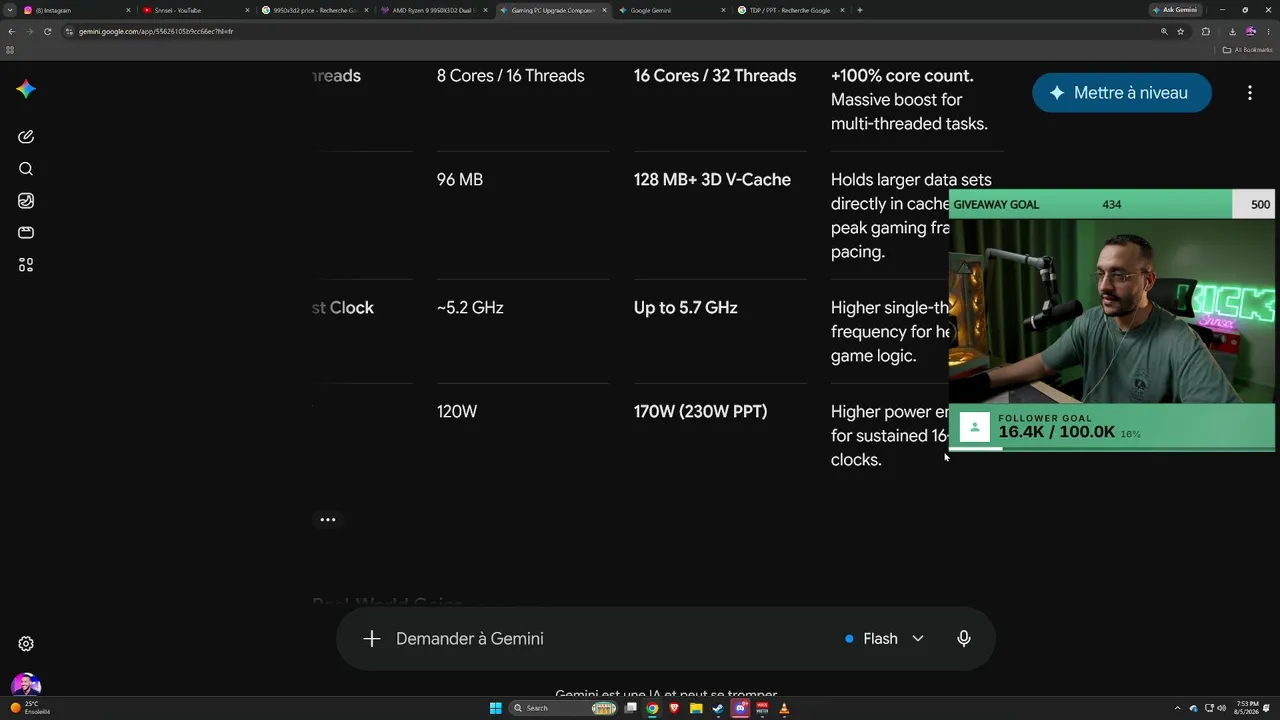Click the '120W' power cell
Screen dimensions: 1280x720
pos(457,412)
